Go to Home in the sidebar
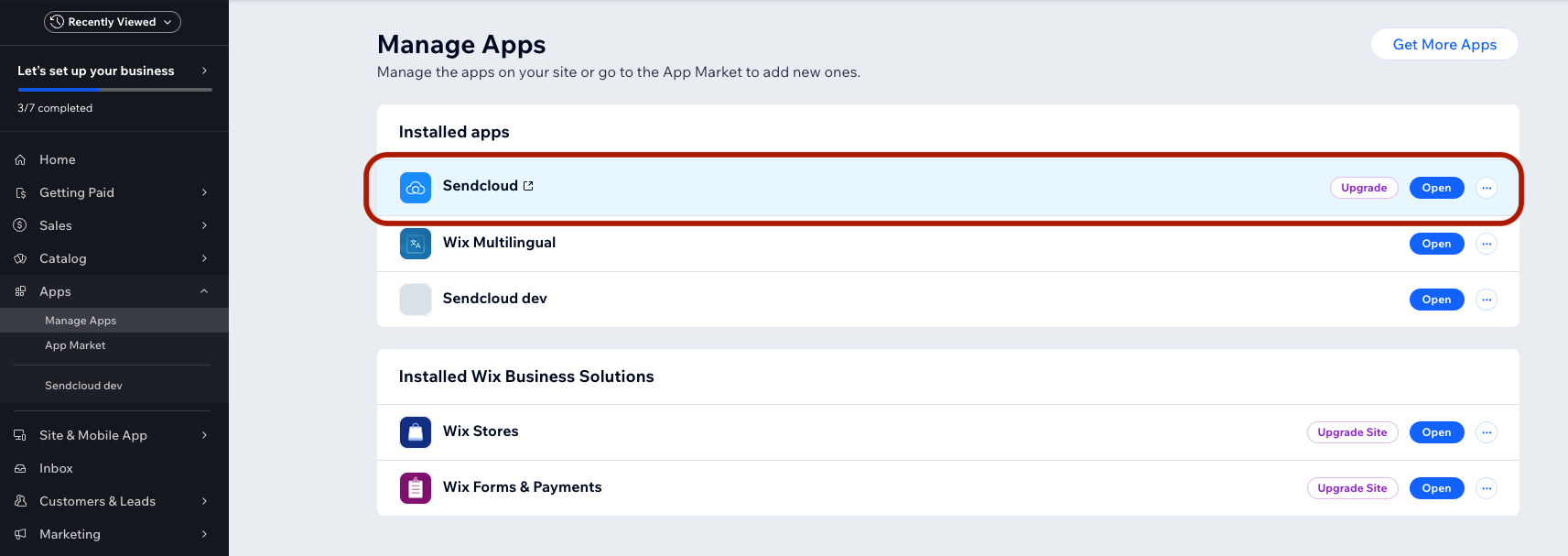Screen dimensions: 1568x556 click(114, 159)
